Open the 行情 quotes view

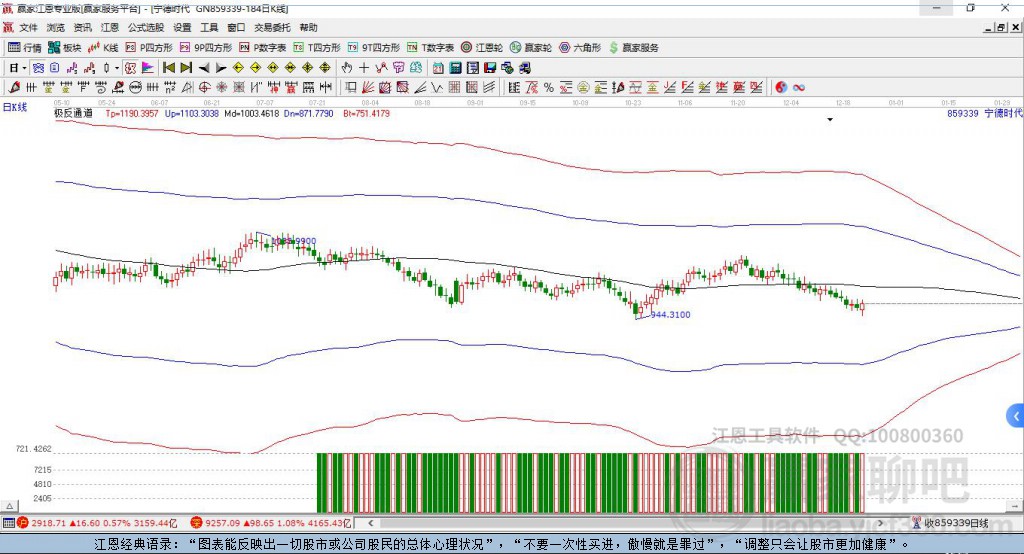pyautogui.click(x=24, y=48)
